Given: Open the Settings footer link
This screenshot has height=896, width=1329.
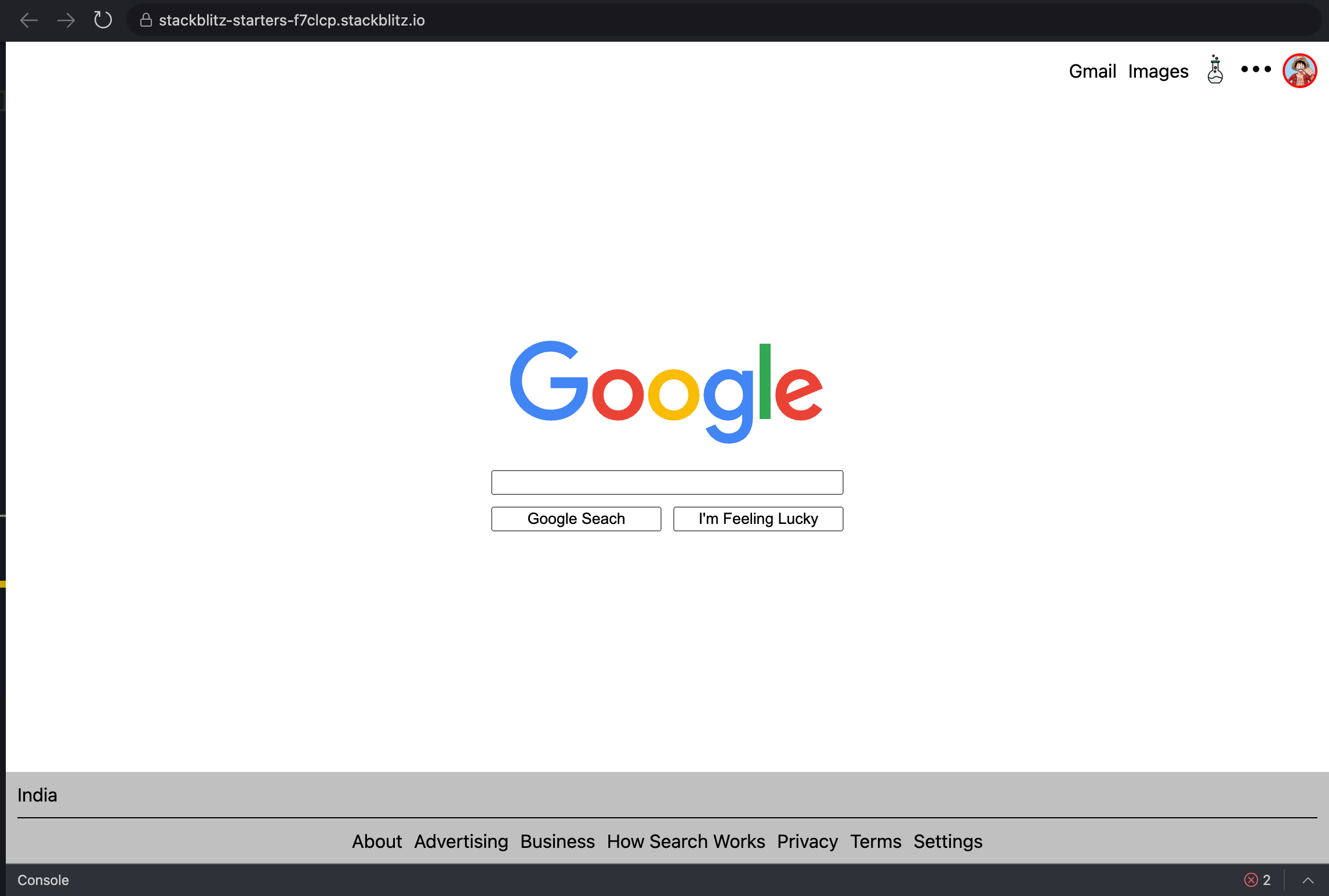Looking at the screenshot, I should click(x=948, y=842).
